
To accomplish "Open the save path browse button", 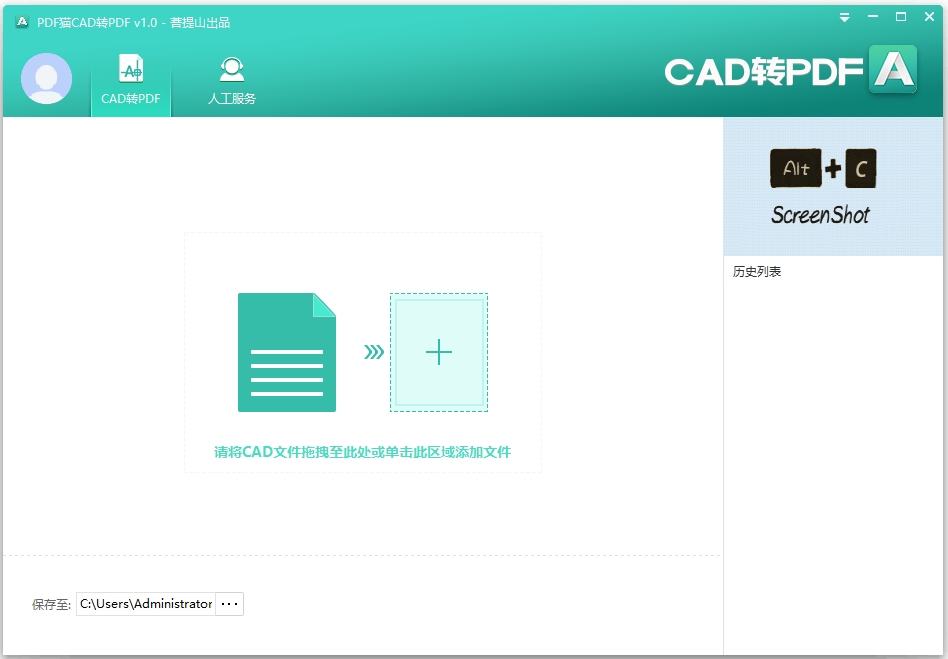I will click(229, 603).
